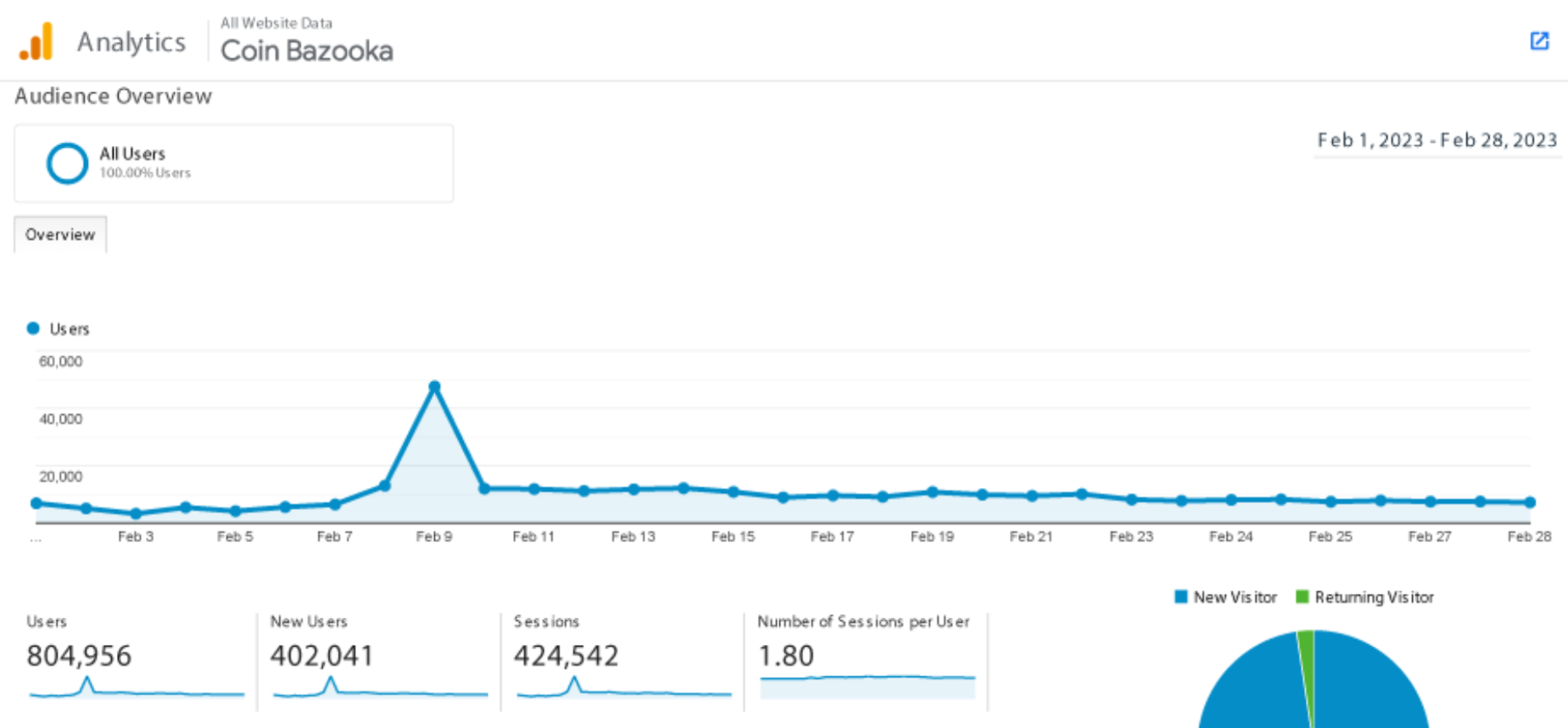
Task: Click the Feb 3 axis label
Action: [x=136, y=536]
